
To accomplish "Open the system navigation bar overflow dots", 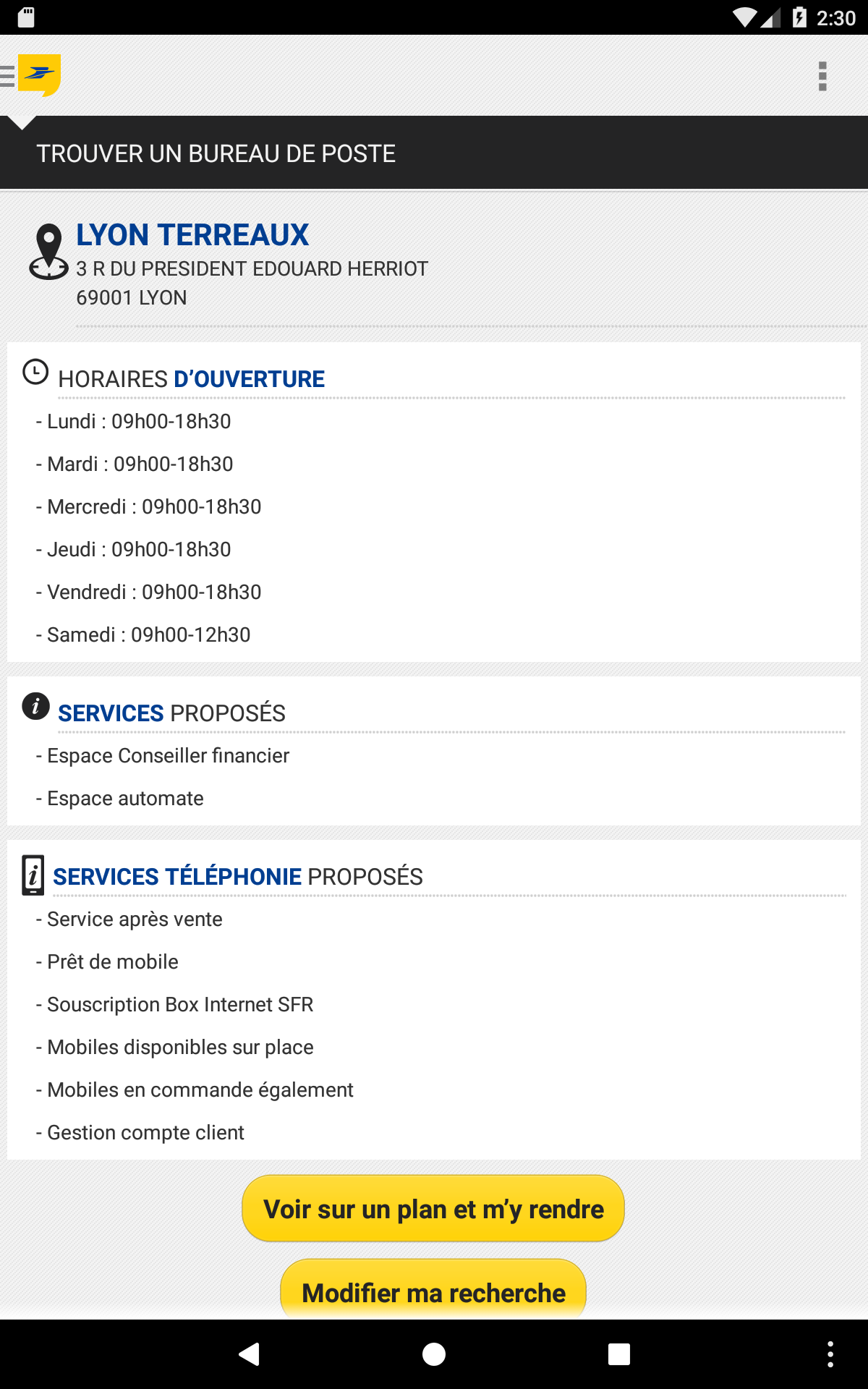I will pos(830,1354).
